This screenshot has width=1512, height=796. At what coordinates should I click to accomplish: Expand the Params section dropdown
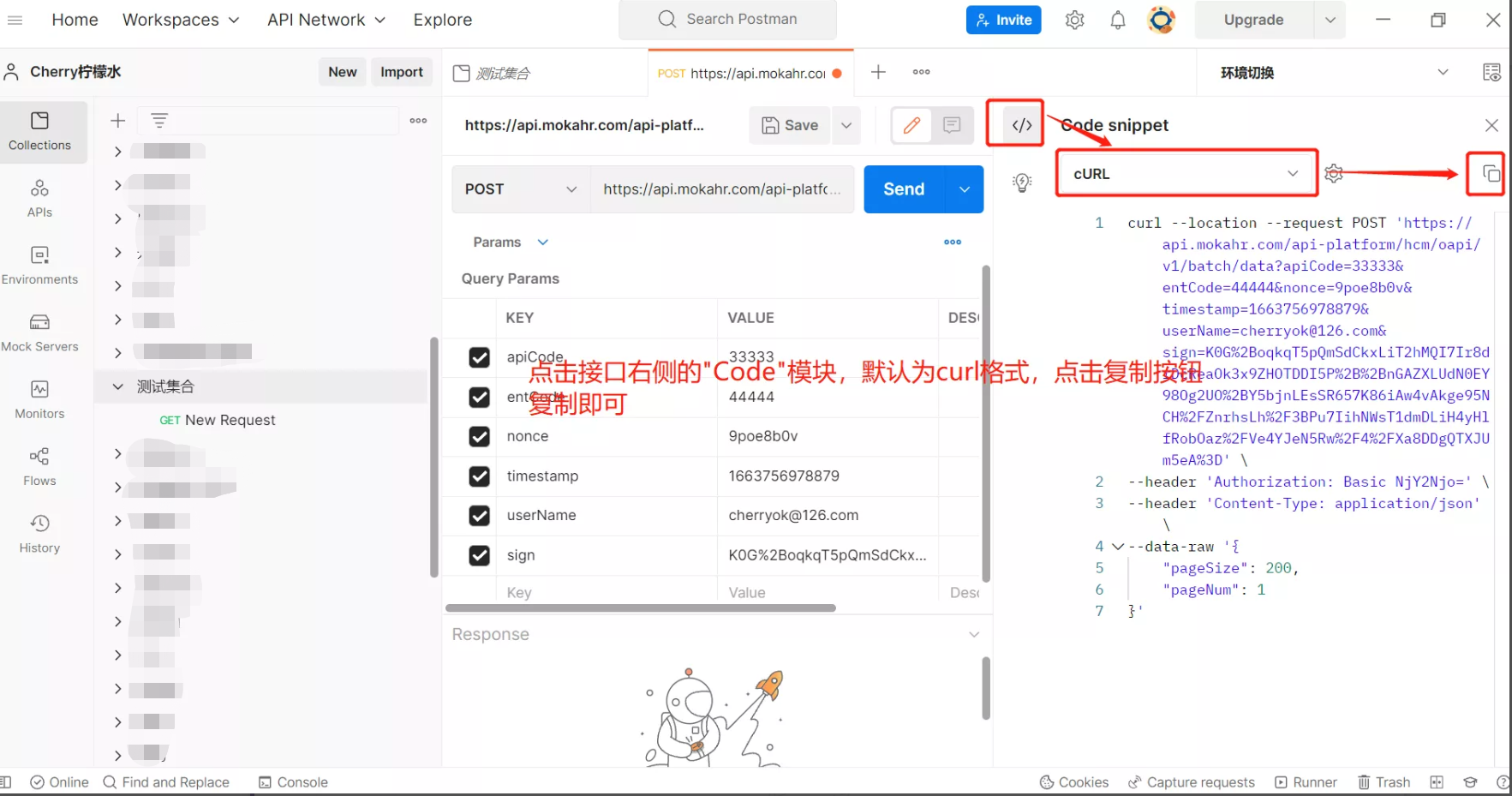542,242
